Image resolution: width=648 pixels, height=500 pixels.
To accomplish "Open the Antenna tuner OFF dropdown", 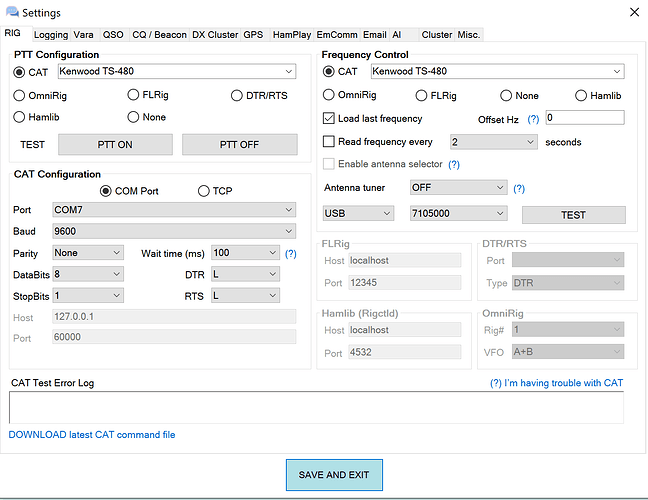I will [458, 187].
